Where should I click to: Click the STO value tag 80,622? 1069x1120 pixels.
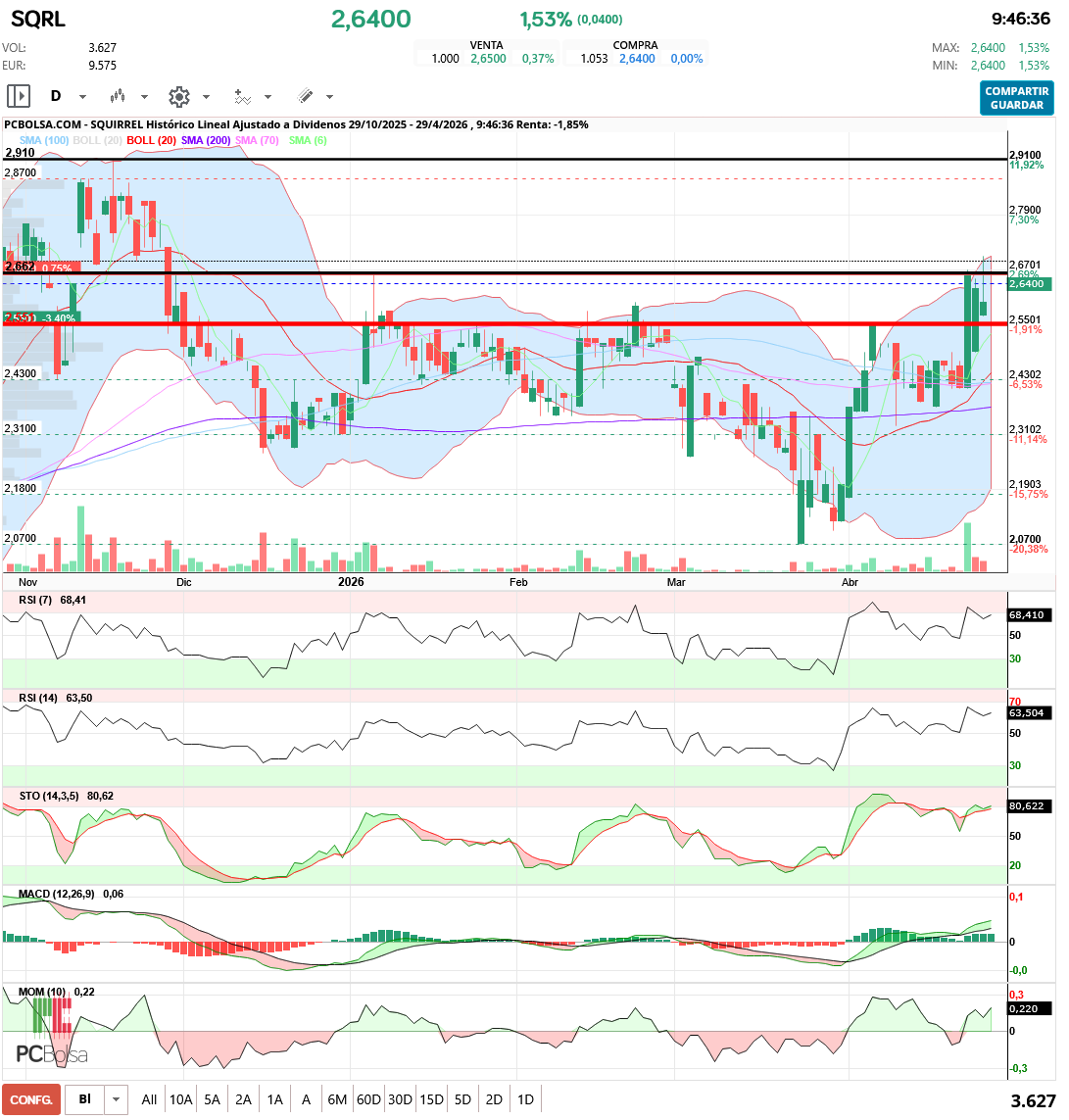click(x=1029, y=805)
